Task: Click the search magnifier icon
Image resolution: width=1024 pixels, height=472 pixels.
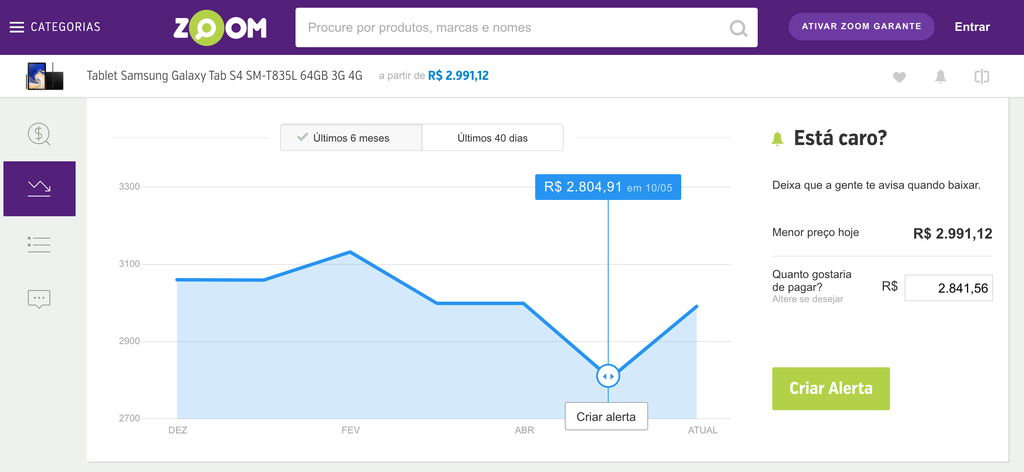Action: (738, 28)
